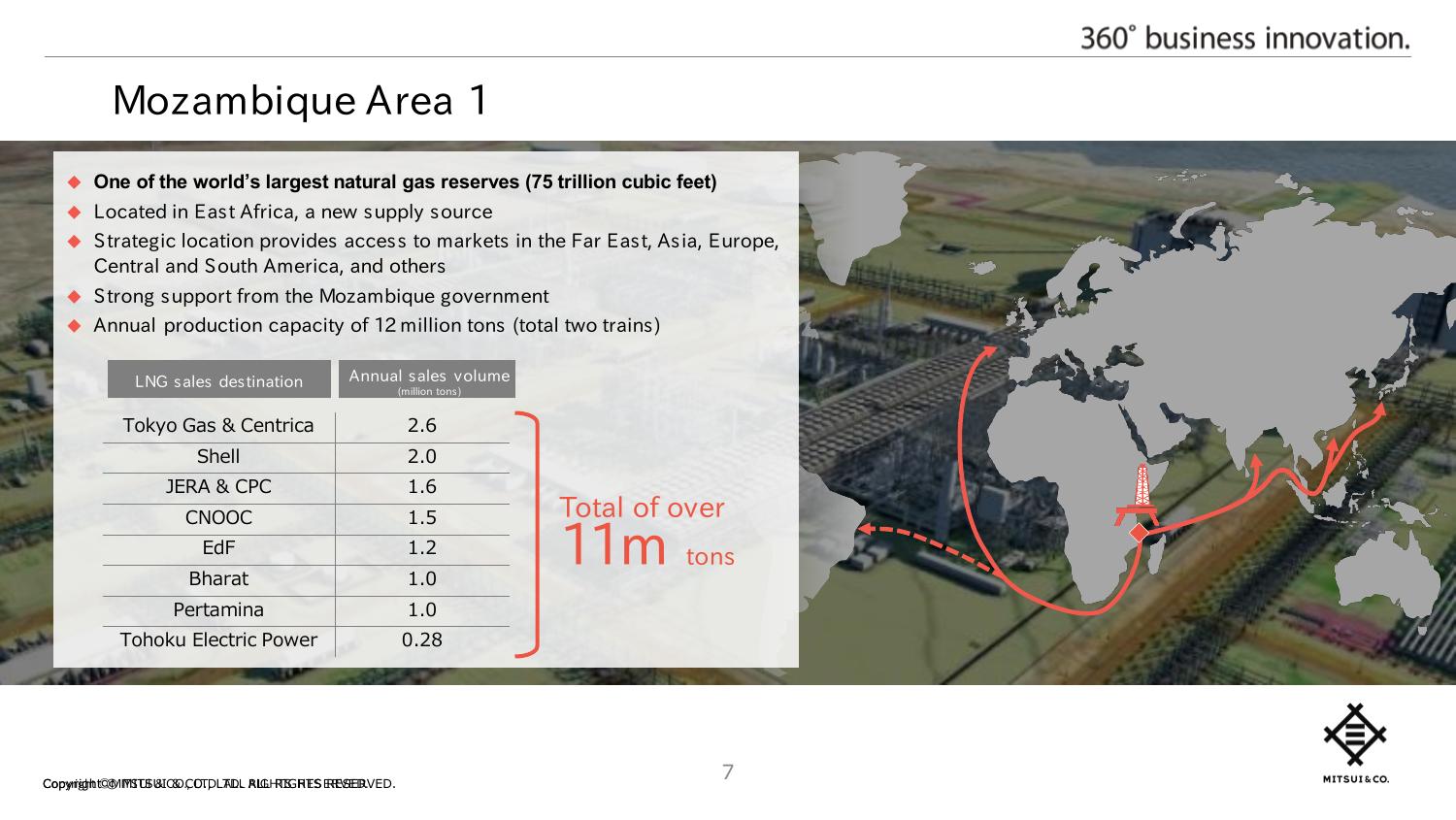Click the value 1.6 for JERA & CPC
Image resolution: width=1456 pixels, height=820 pixels.
click(422, 486)
